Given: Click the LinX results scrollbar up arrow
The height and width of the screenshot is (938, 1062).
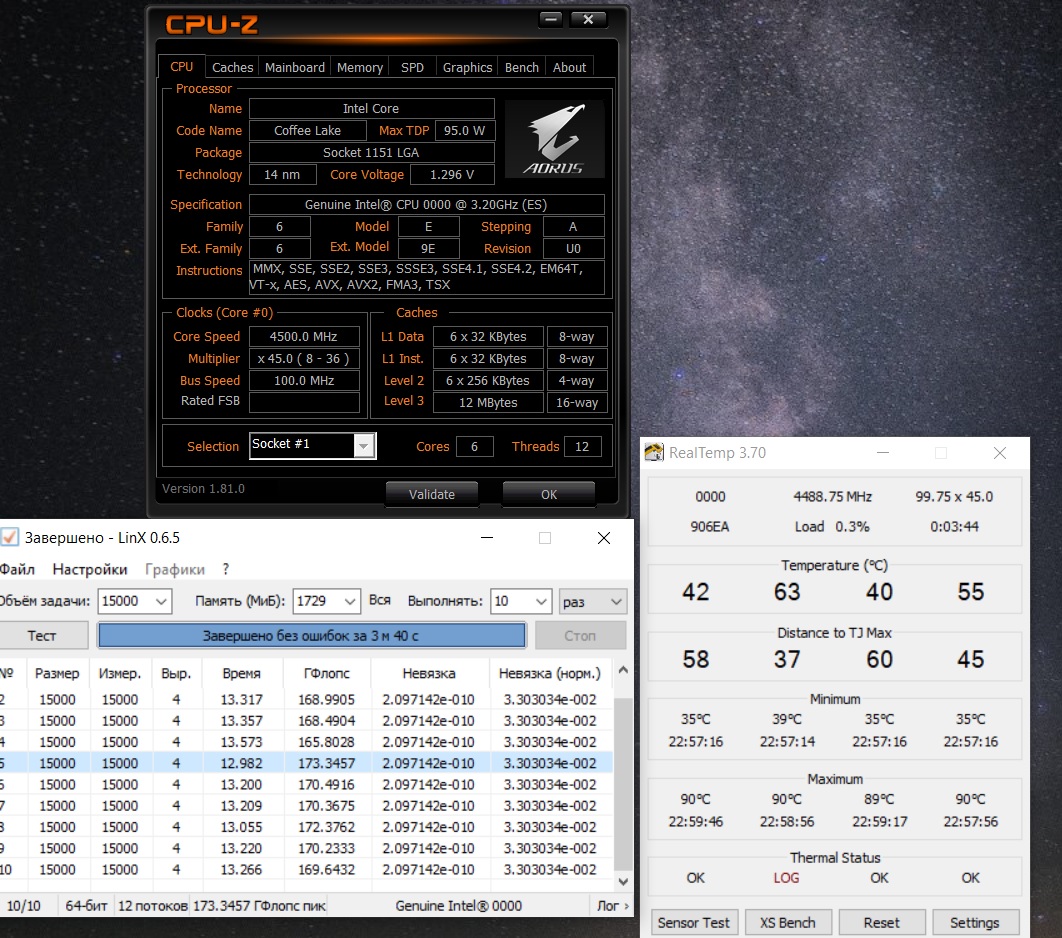Looking at the screenshot, I should [623, 670].
